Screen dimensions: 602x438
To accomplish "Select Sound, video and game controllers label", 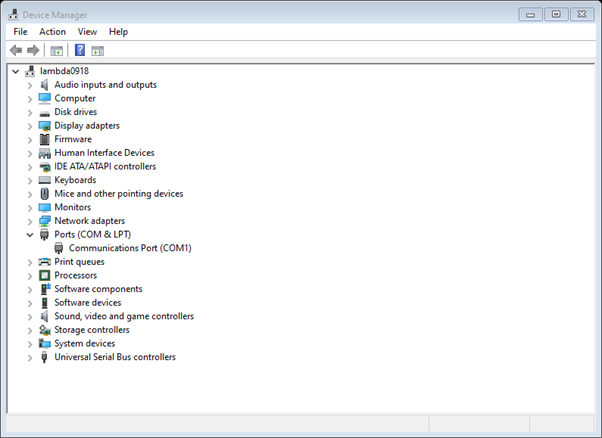I will tap(124, 316).
